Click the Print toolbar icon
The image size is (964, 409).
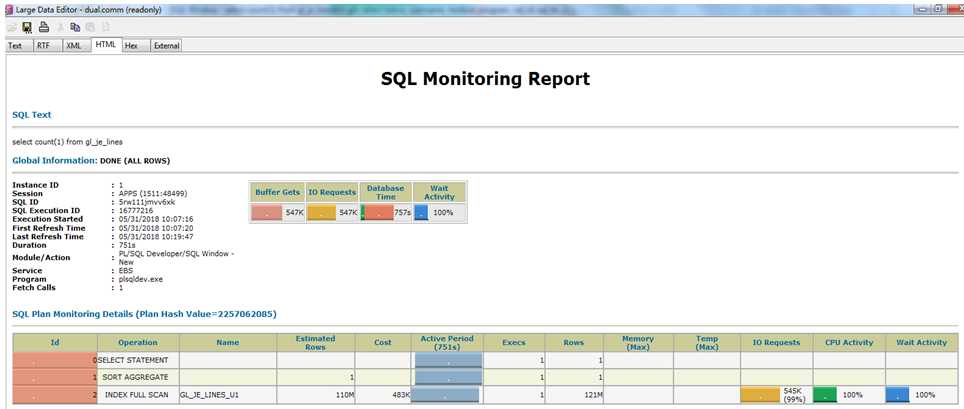point(44,27)
